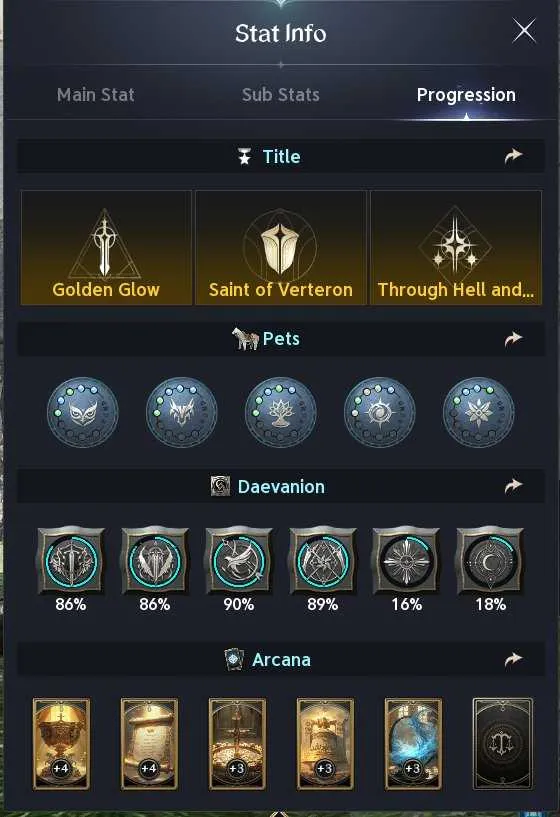
Task: Select the dragon-head pet medallion
Action: tap(182, 412)
